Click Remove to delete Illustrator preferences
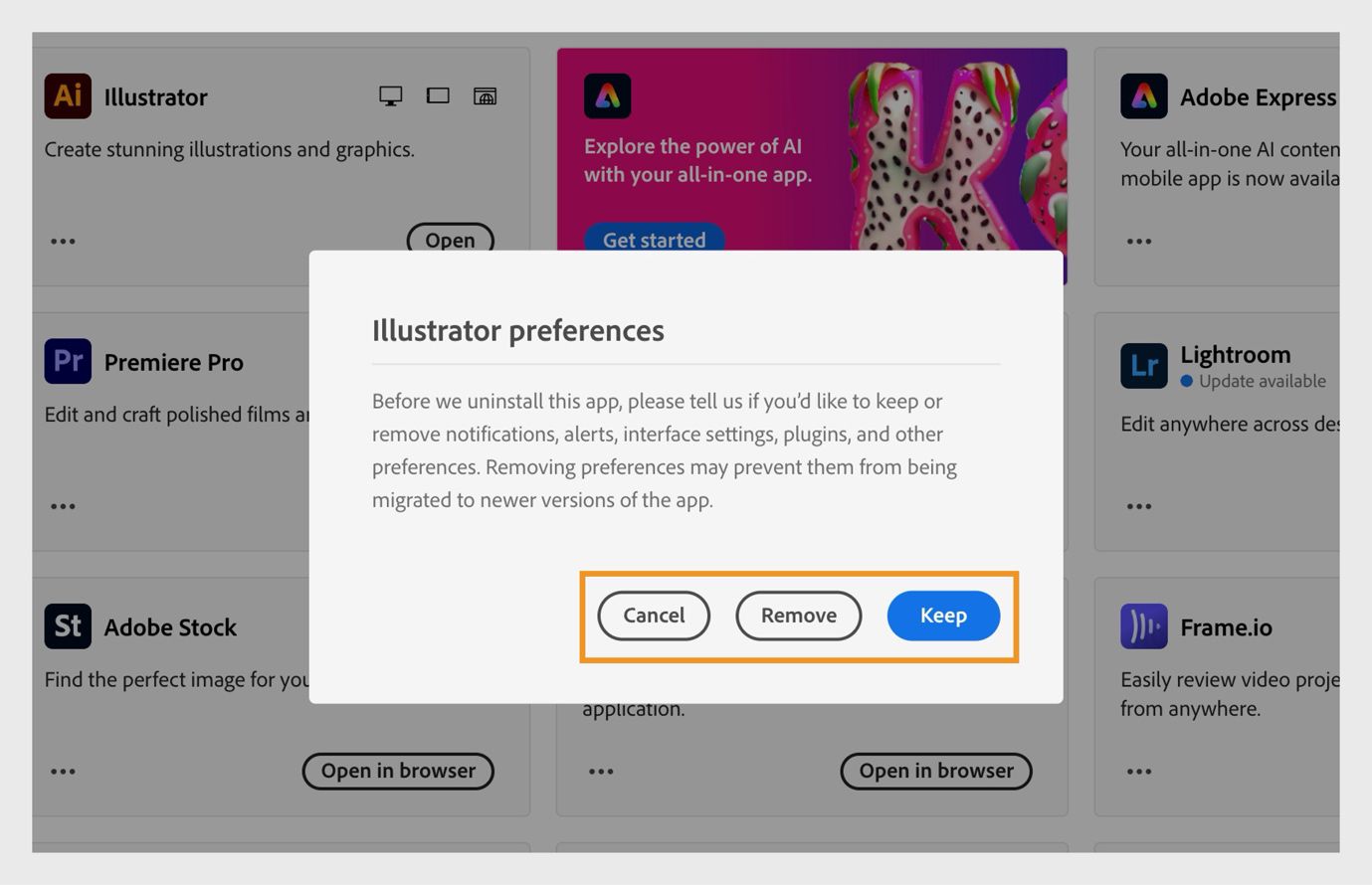The image size is (1372, 885). point(798,615)
